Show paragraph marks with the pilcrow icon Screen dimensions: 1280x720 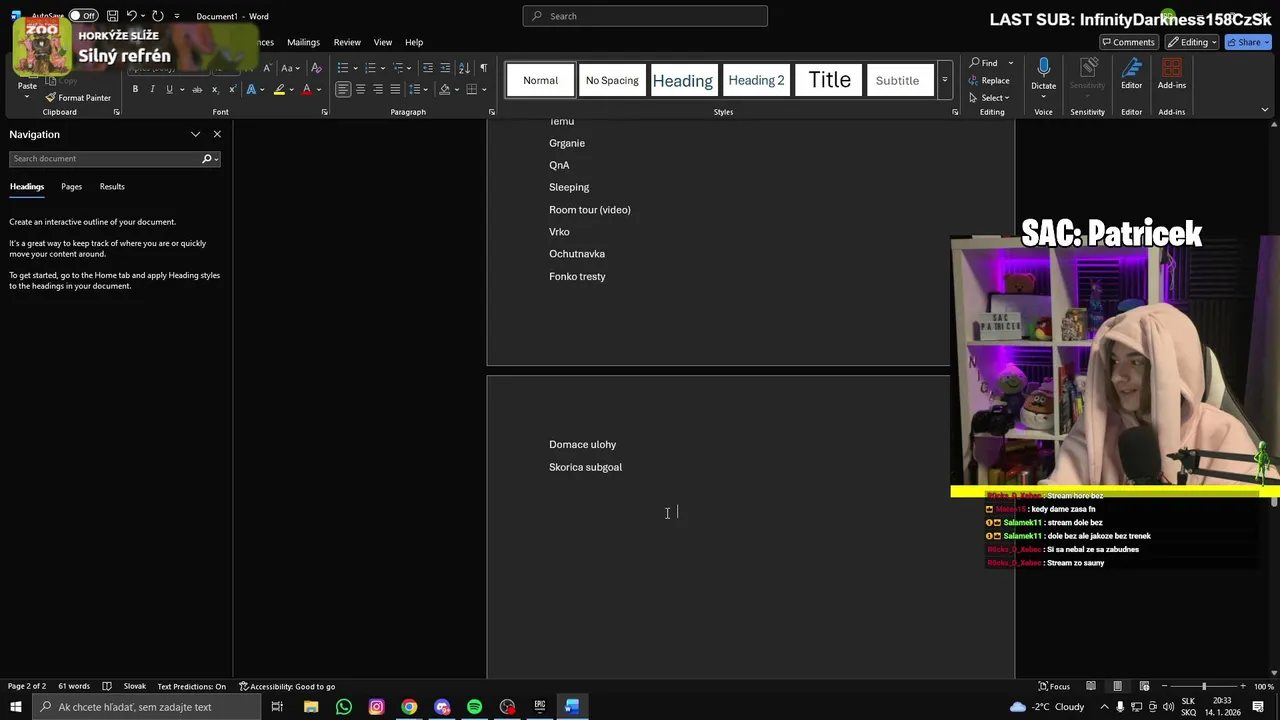point(483,68)
